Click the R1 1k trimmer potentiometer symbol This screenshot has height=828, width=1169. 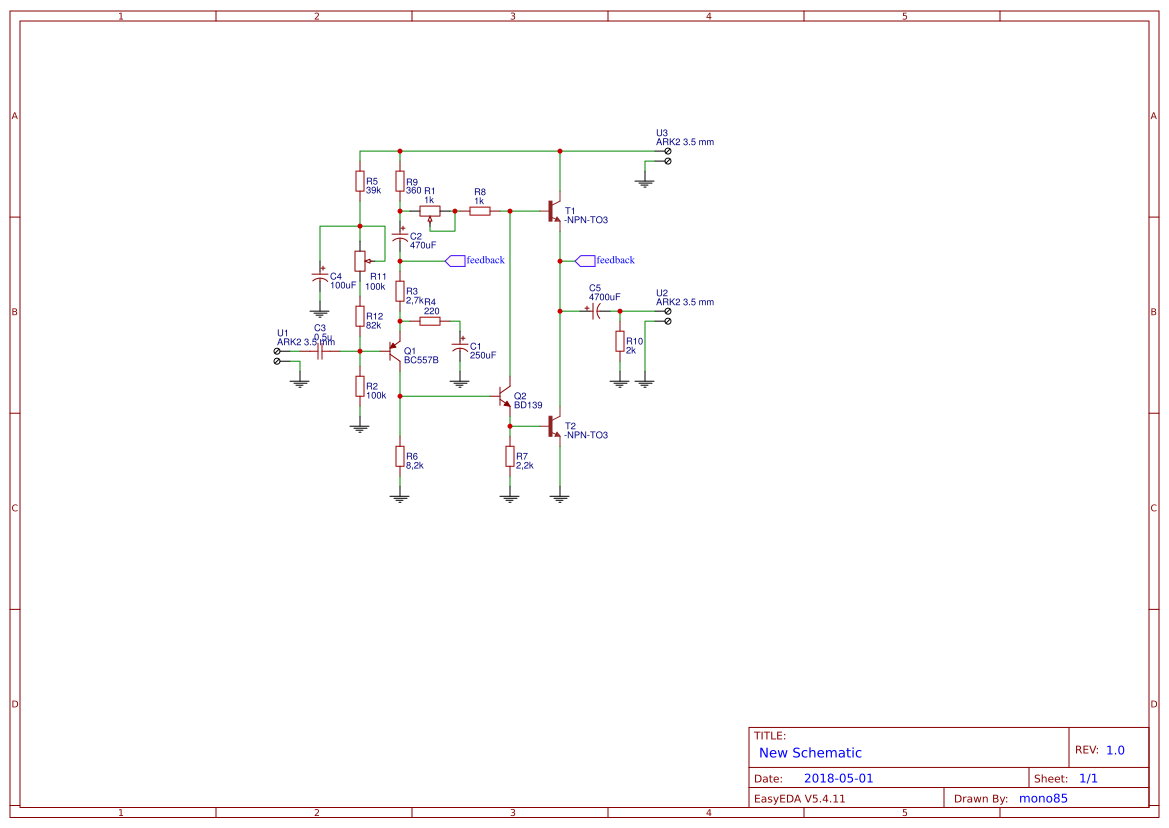430,212
